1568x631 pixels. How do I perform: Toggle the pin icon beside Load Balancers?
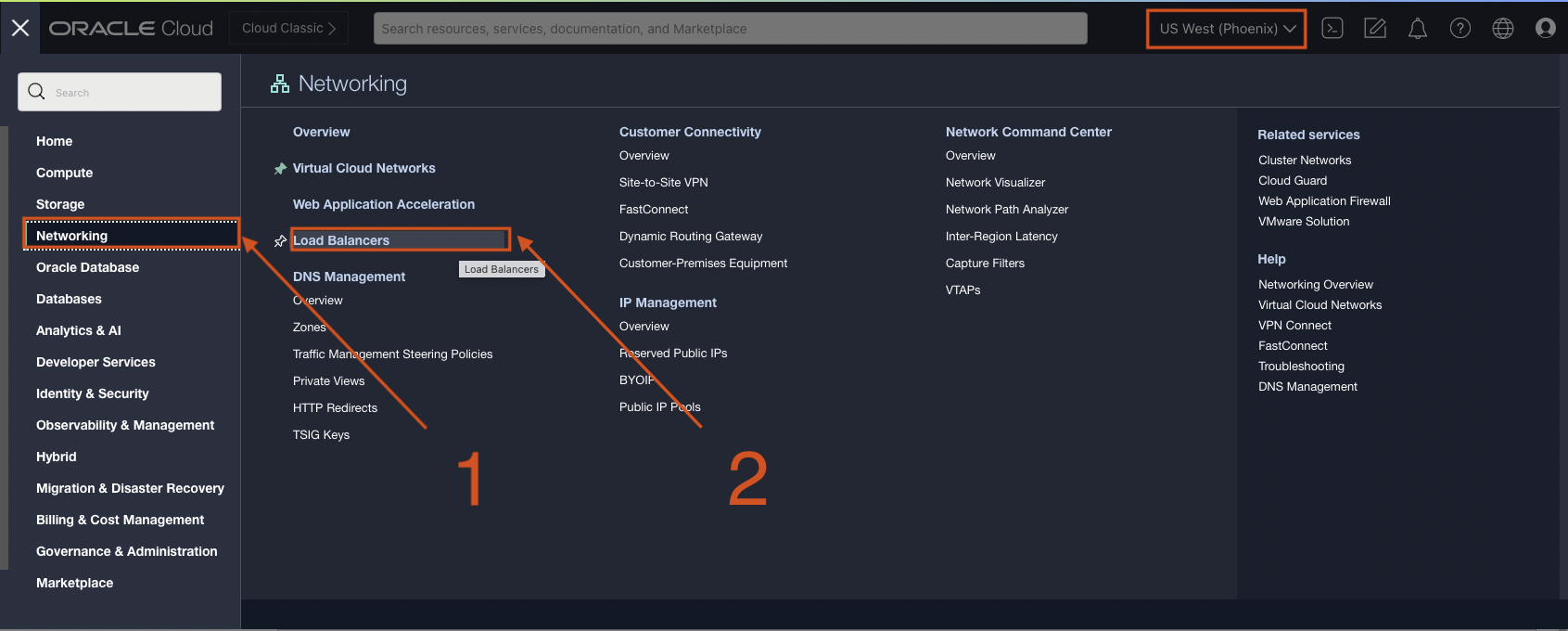[280, 241]
